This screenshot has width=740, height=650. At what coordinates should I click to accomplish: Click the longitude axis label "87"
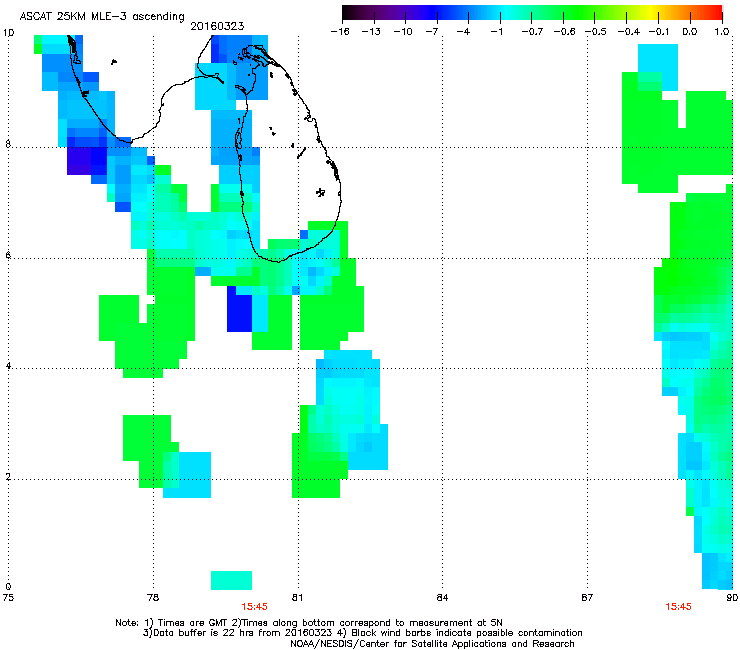pyautogui.click(x=587, y=598)
